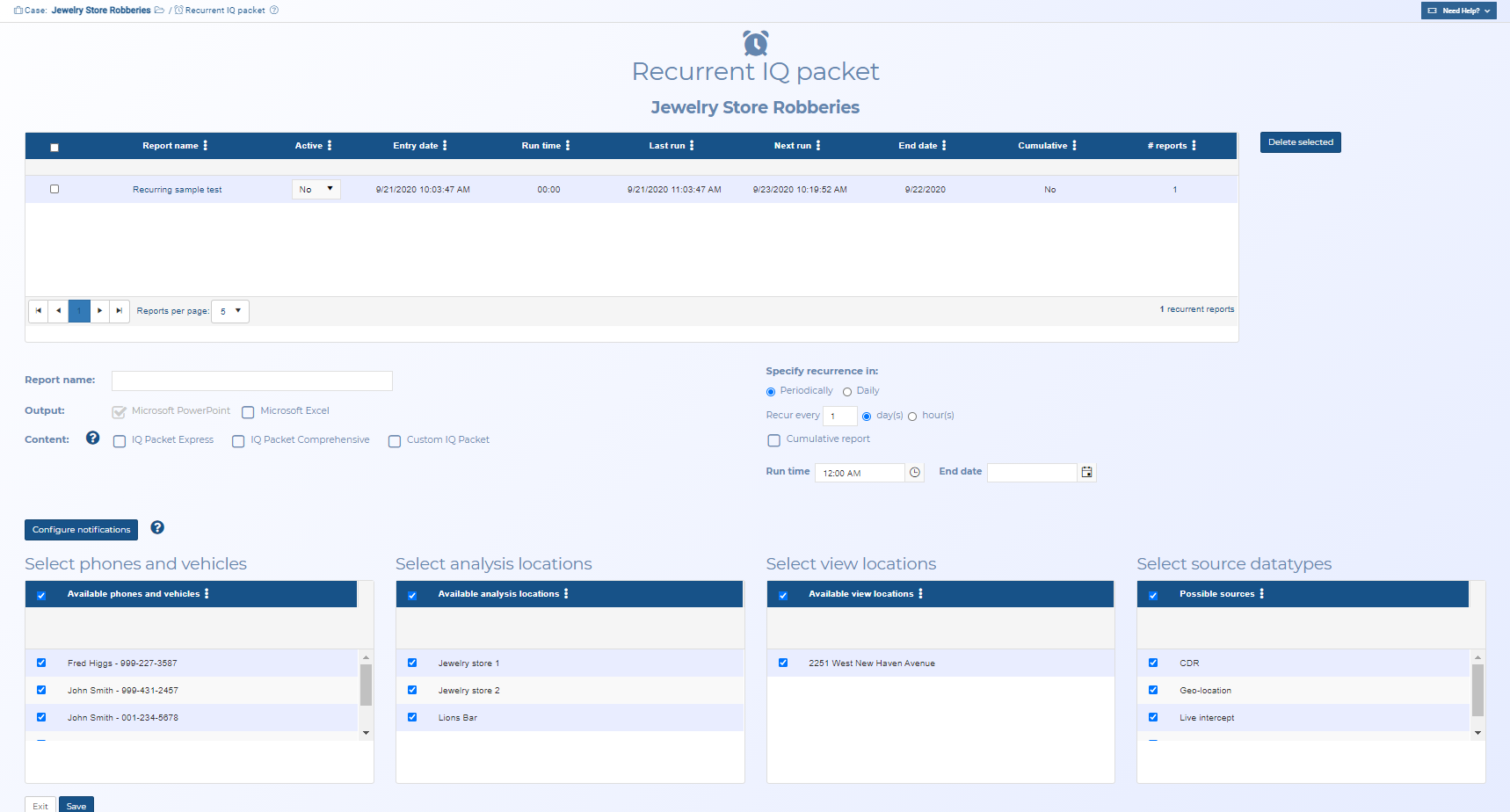Check the Cumulative report option
This screenshot has height=812, width=1510.
click(773, 440)
